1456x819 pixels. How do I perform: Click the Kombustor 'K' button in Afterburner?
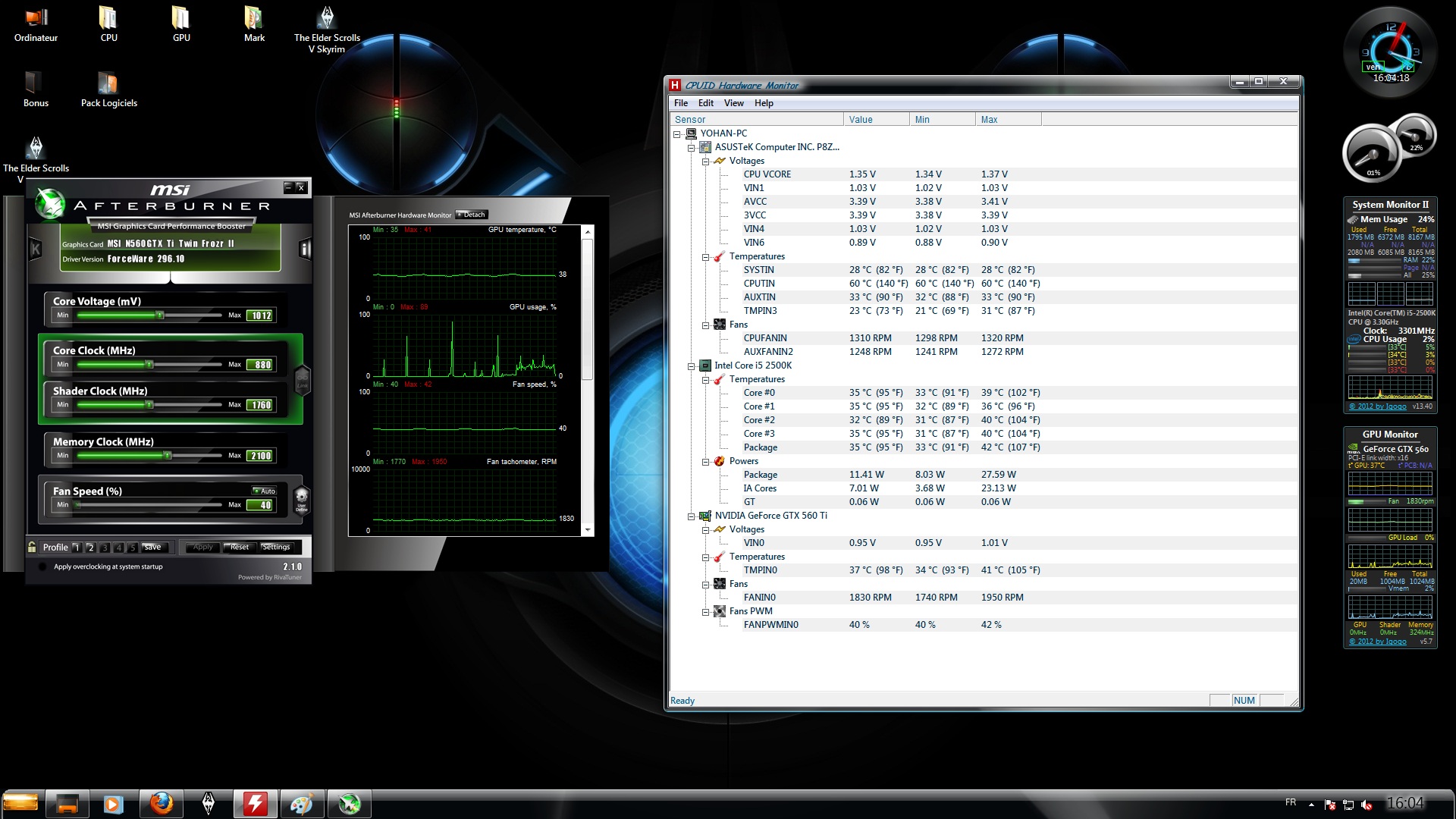[x=35, y=249]
